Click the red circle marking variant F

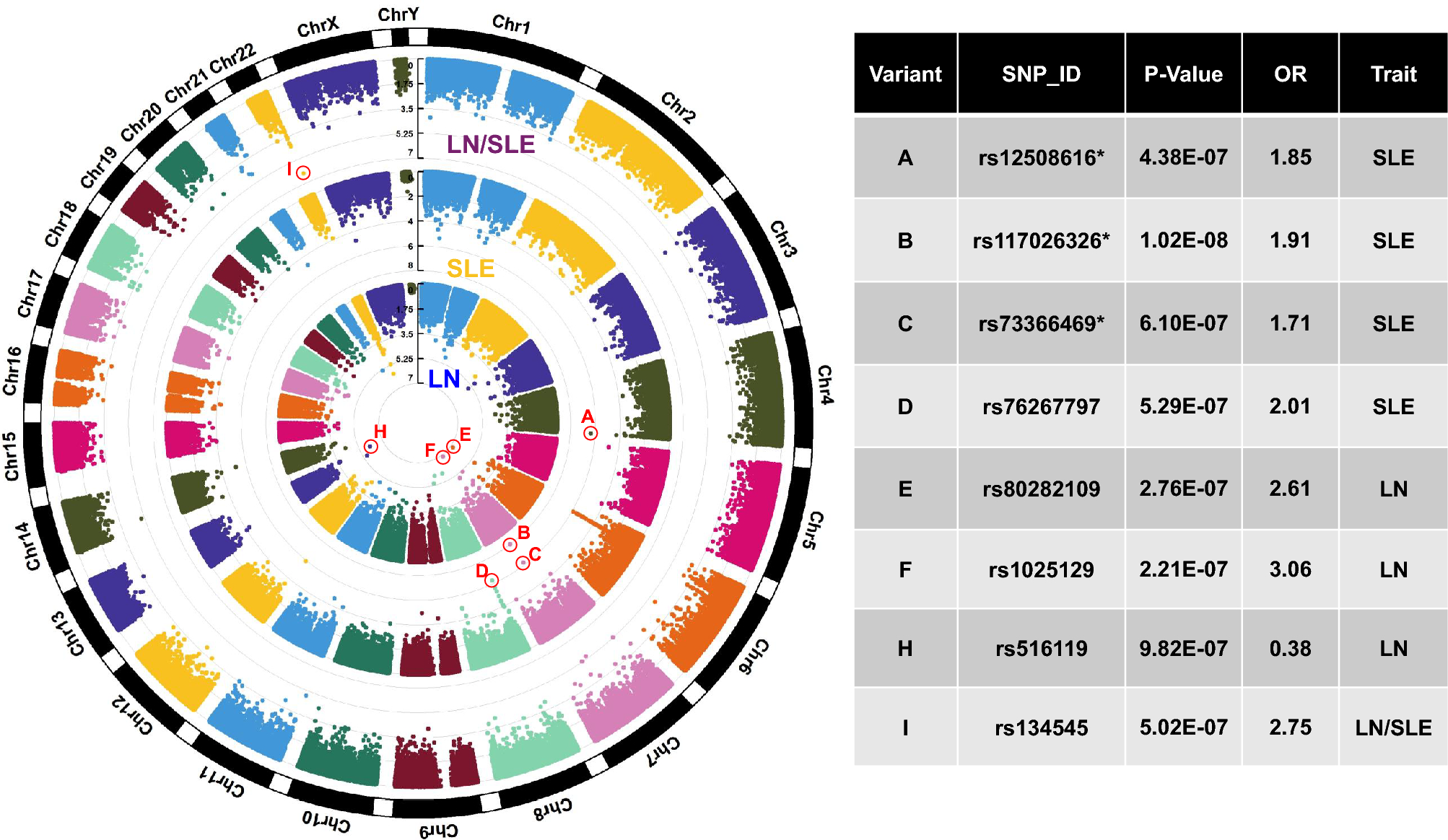[443, 457]
